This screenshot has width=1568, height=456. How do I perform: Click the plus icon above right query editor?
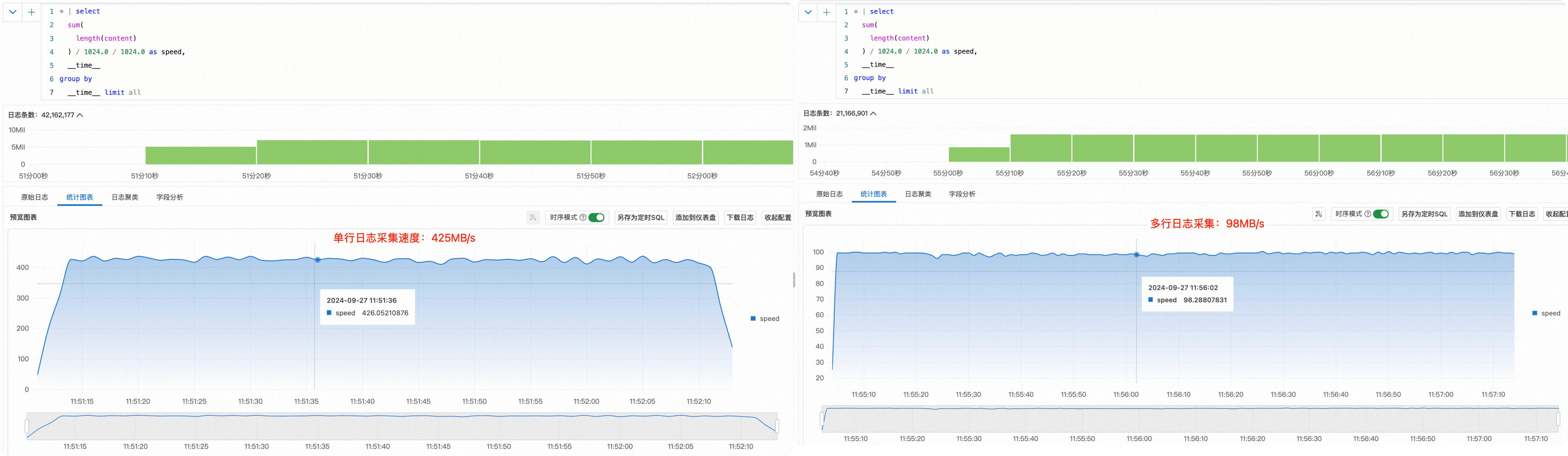point(826,12)
